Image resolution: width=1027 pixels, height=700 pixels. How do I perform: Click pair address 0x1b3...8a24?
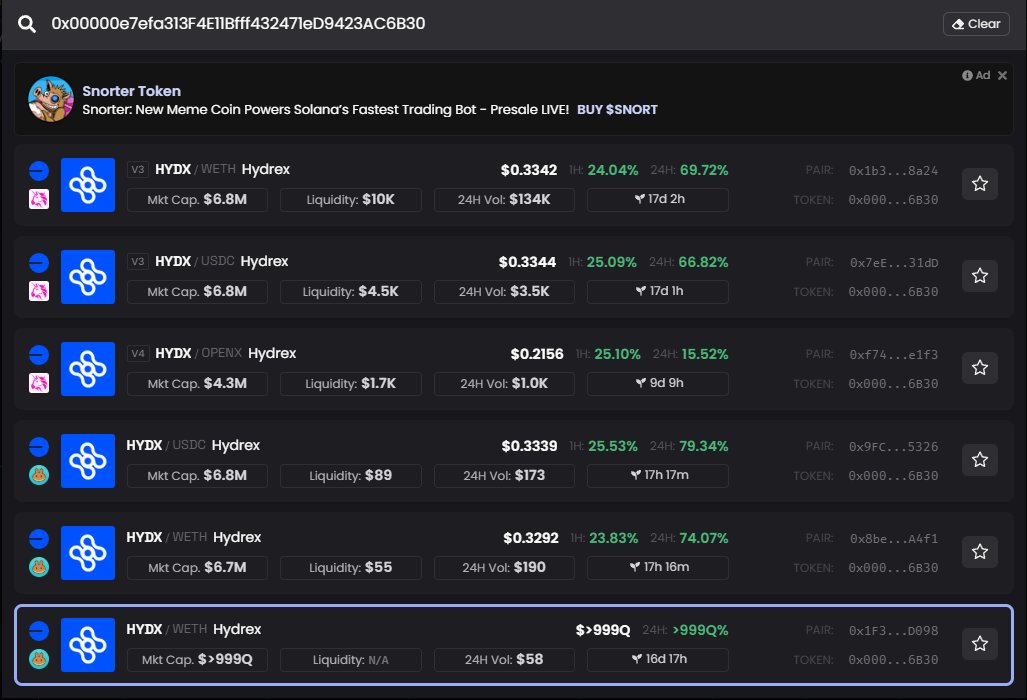[893, 171]
